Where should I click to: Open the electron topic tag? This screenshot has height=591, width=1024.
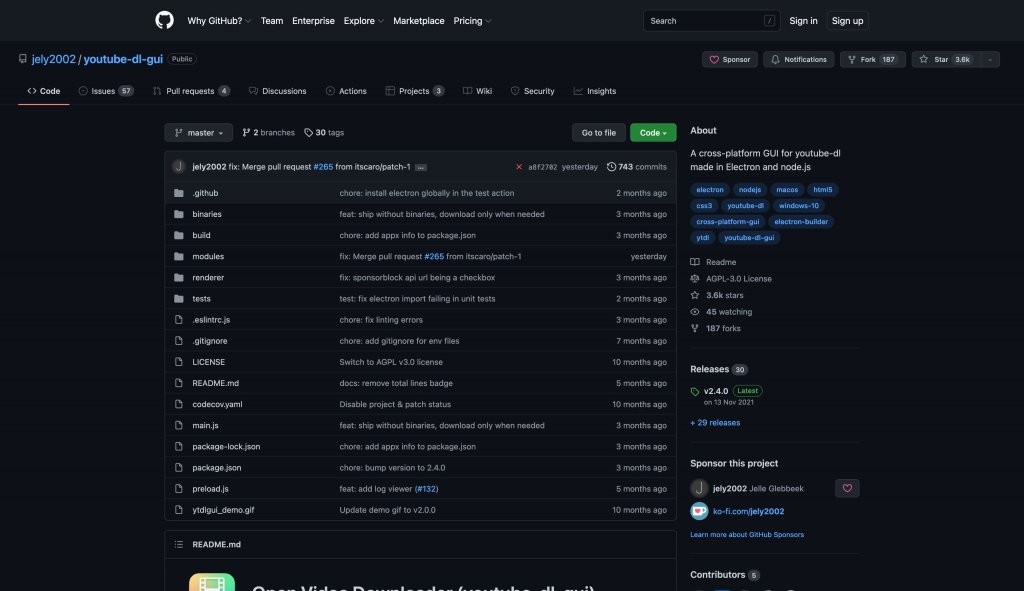point(710,189)
